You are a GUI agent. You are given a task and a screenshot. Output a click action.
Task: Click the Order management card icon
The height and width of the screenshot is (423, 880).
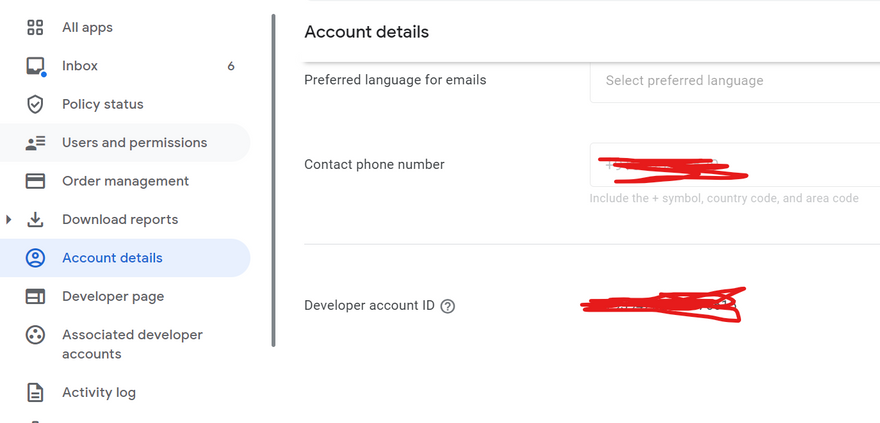click(35, 181)
